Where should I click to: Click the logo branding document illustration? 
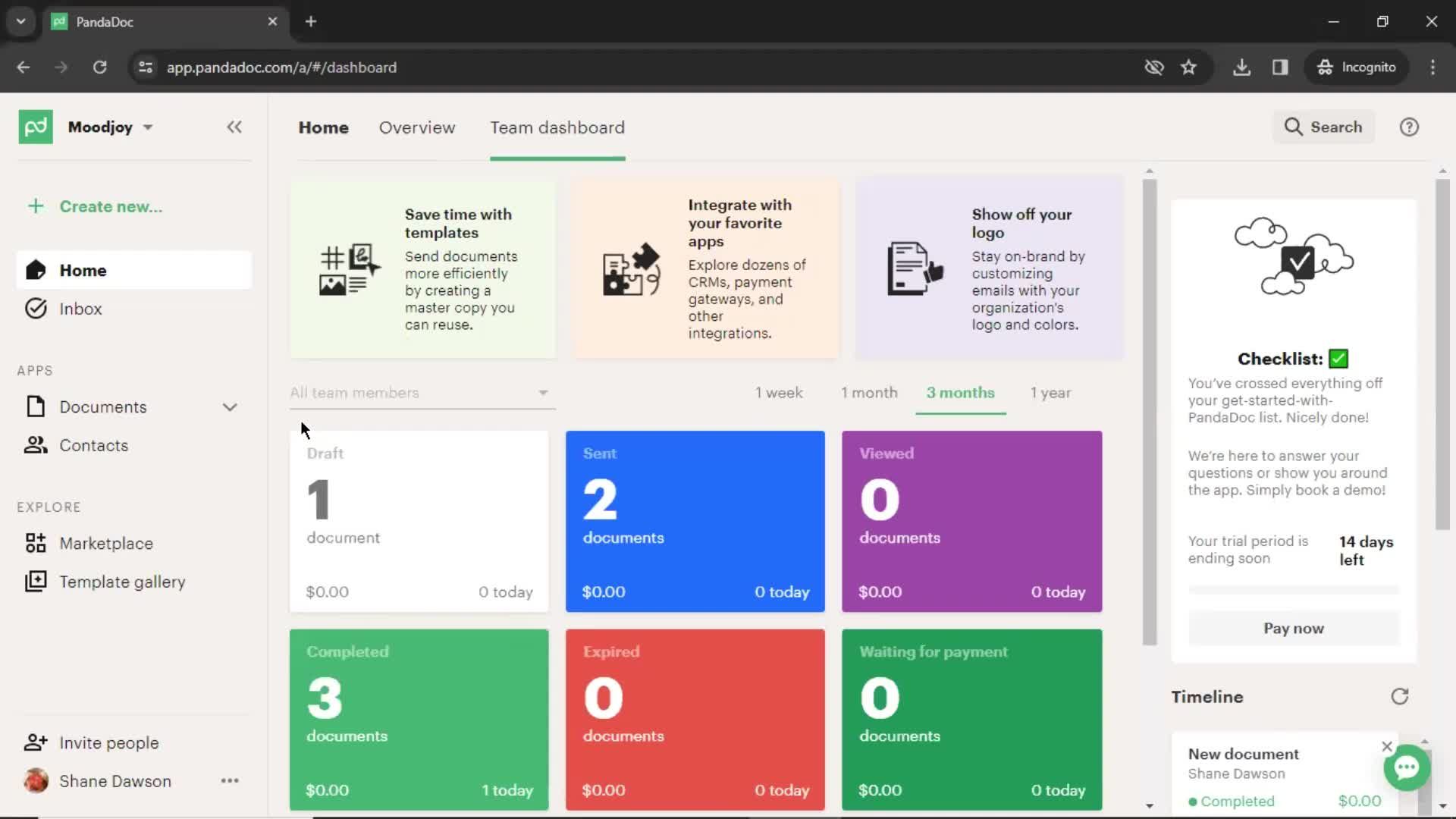tap(915, 268)
